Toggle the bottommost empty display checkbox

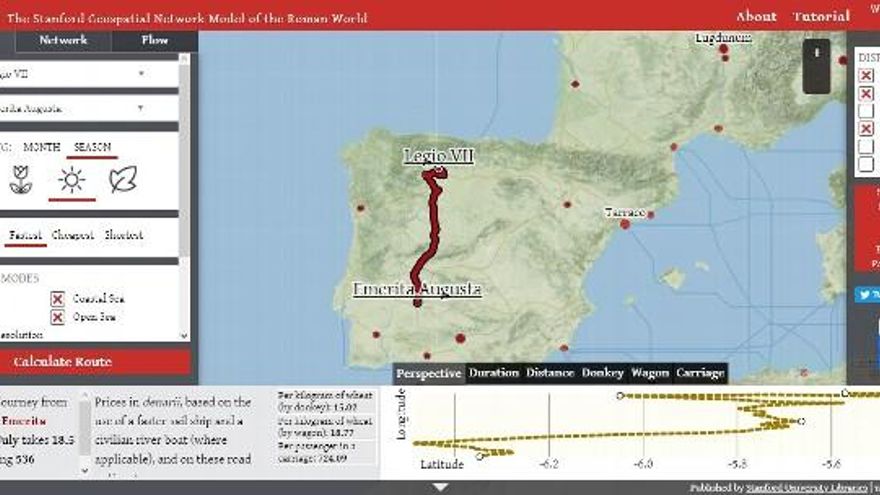click(x=866, y=164)
